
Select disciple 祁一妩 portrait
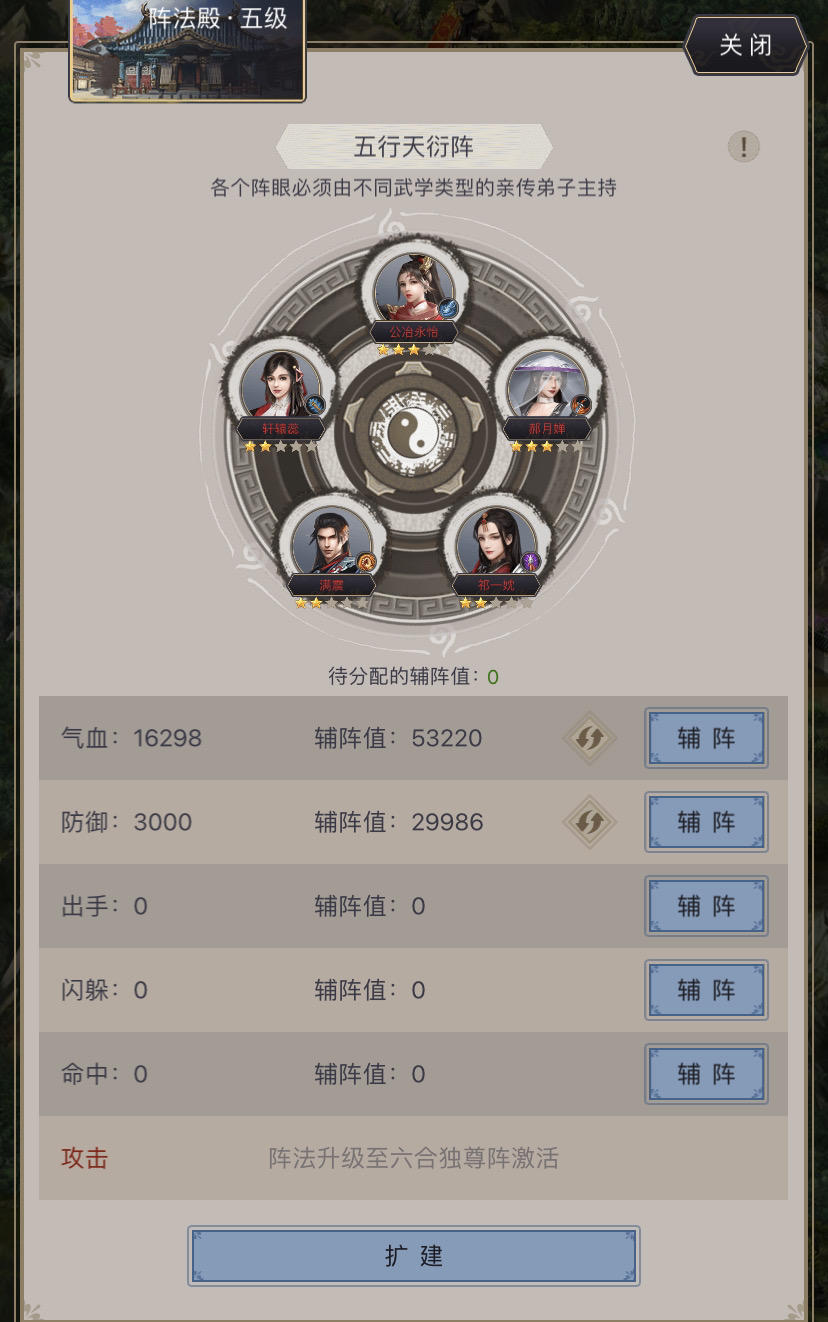click(x=496, y=542)
